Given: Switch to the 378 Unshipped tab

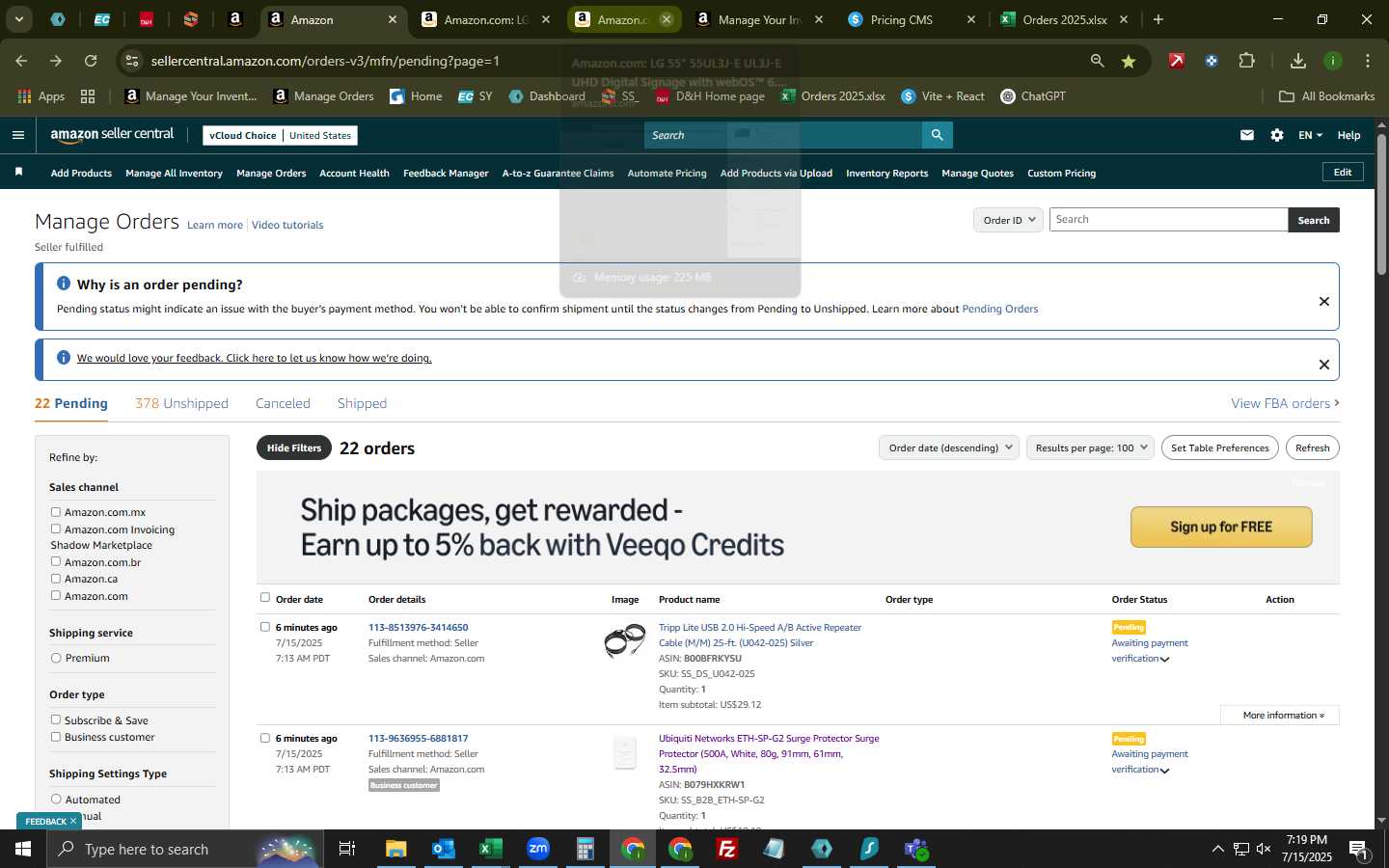Looking at the screenshot, I should [181, 403].
